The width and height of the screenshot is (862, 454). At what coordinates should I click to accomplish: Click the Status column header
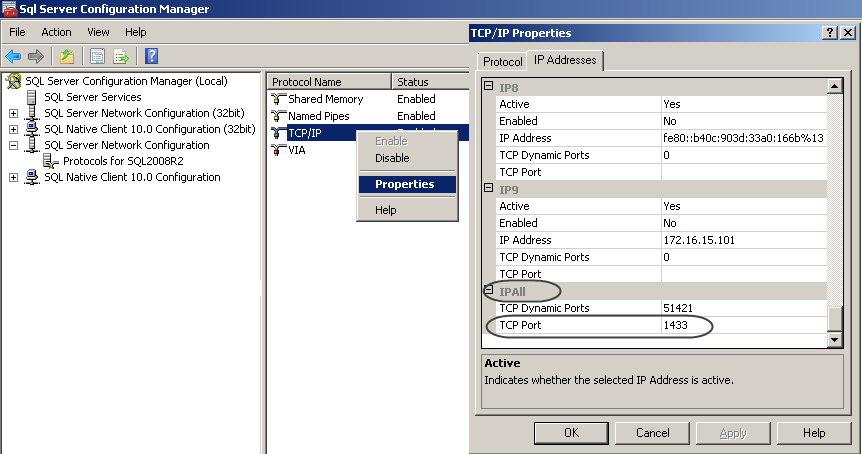point(430,82)
